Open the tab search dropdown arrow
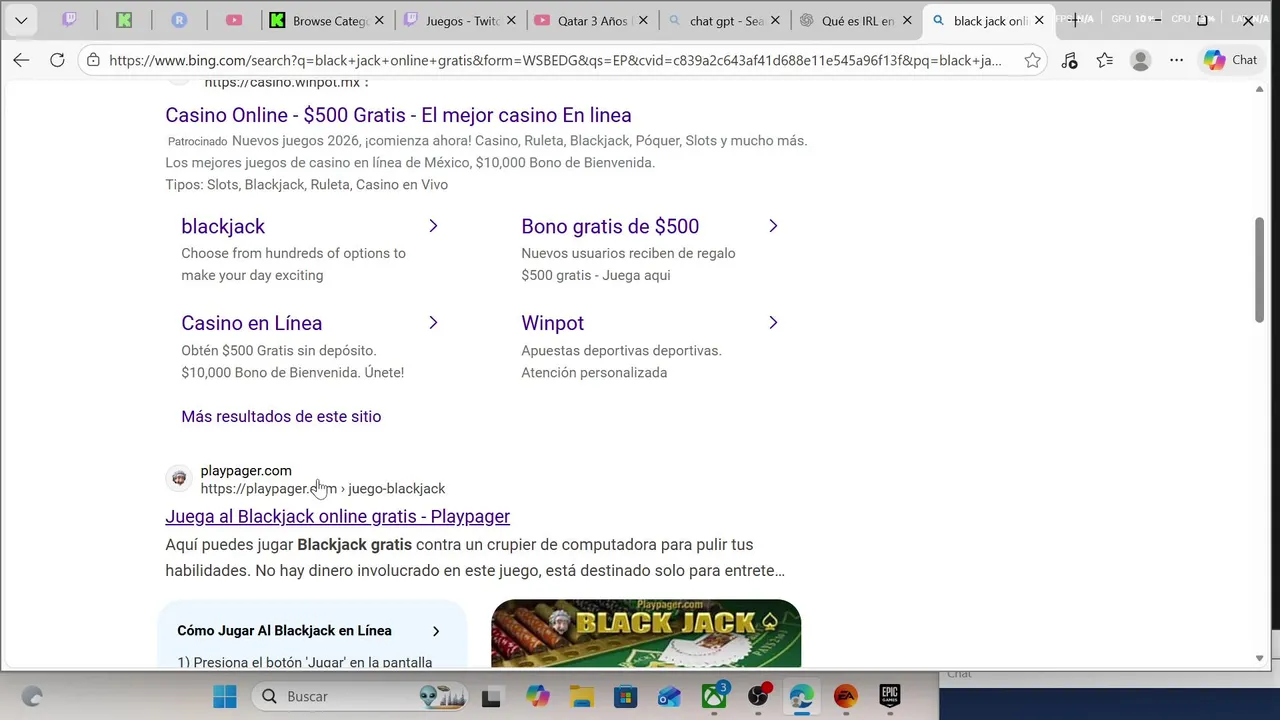 [21, 20]
